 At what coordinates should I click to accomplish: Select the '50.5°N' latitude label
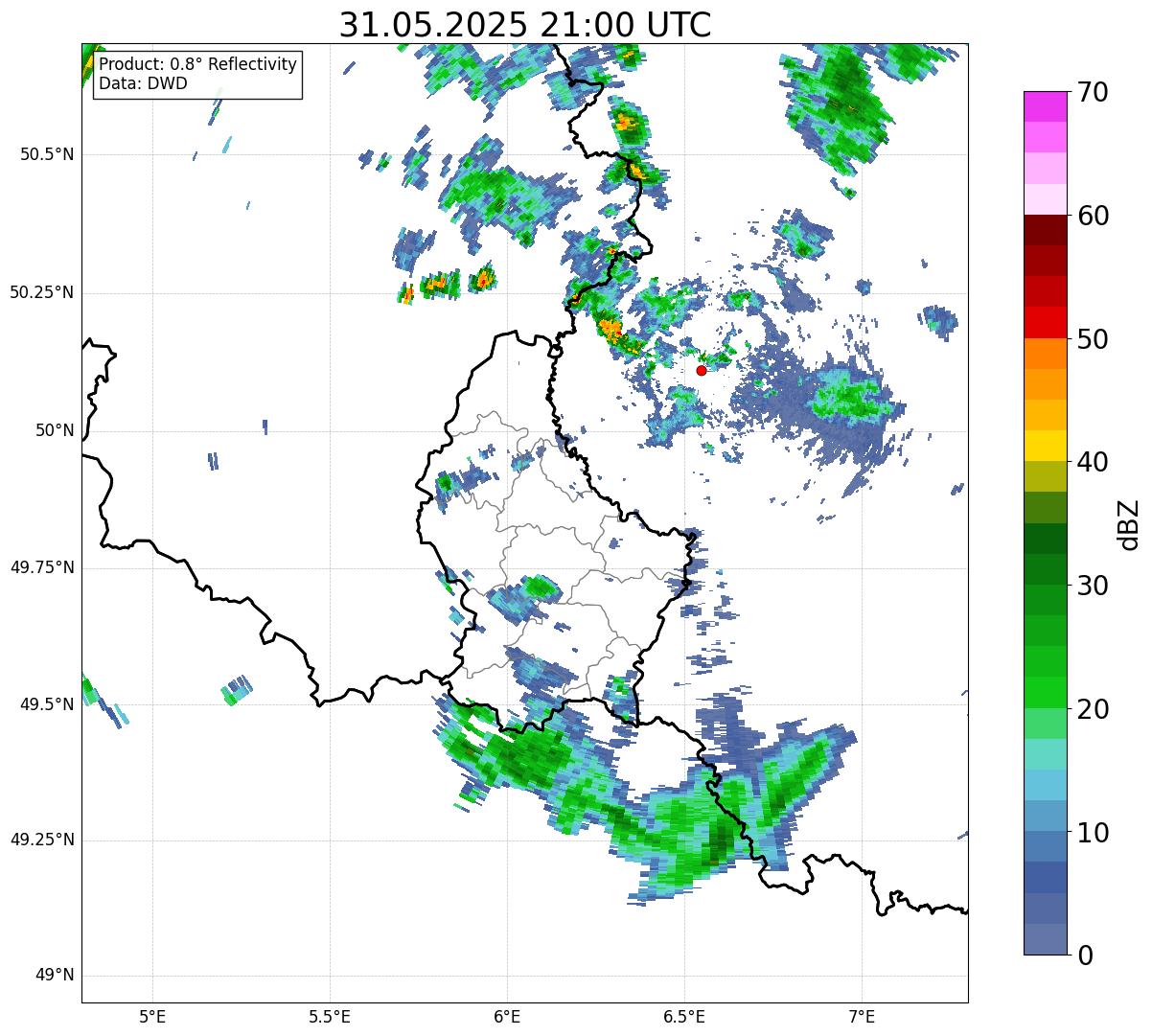(47, 154)
